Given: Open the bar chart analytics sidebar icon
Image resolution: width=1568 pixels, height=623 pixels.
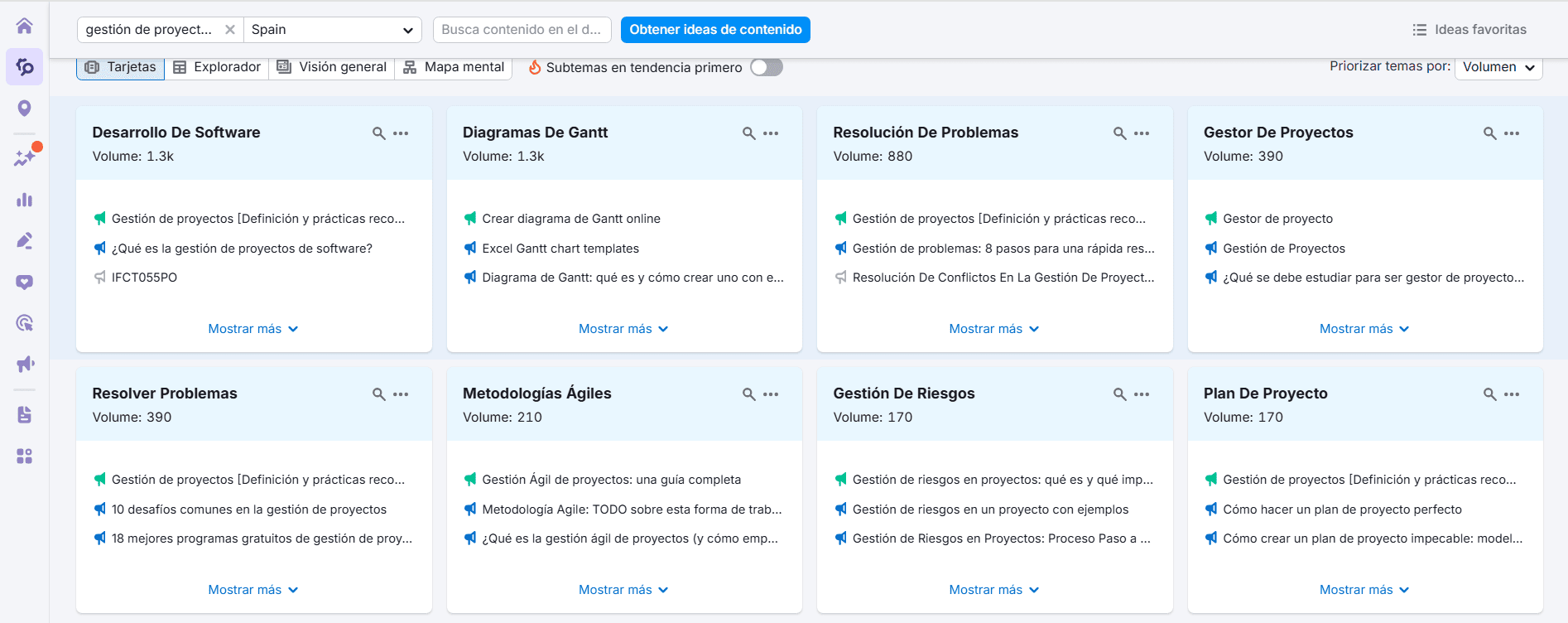Looking at the screenshot, I should click(24, 200).
